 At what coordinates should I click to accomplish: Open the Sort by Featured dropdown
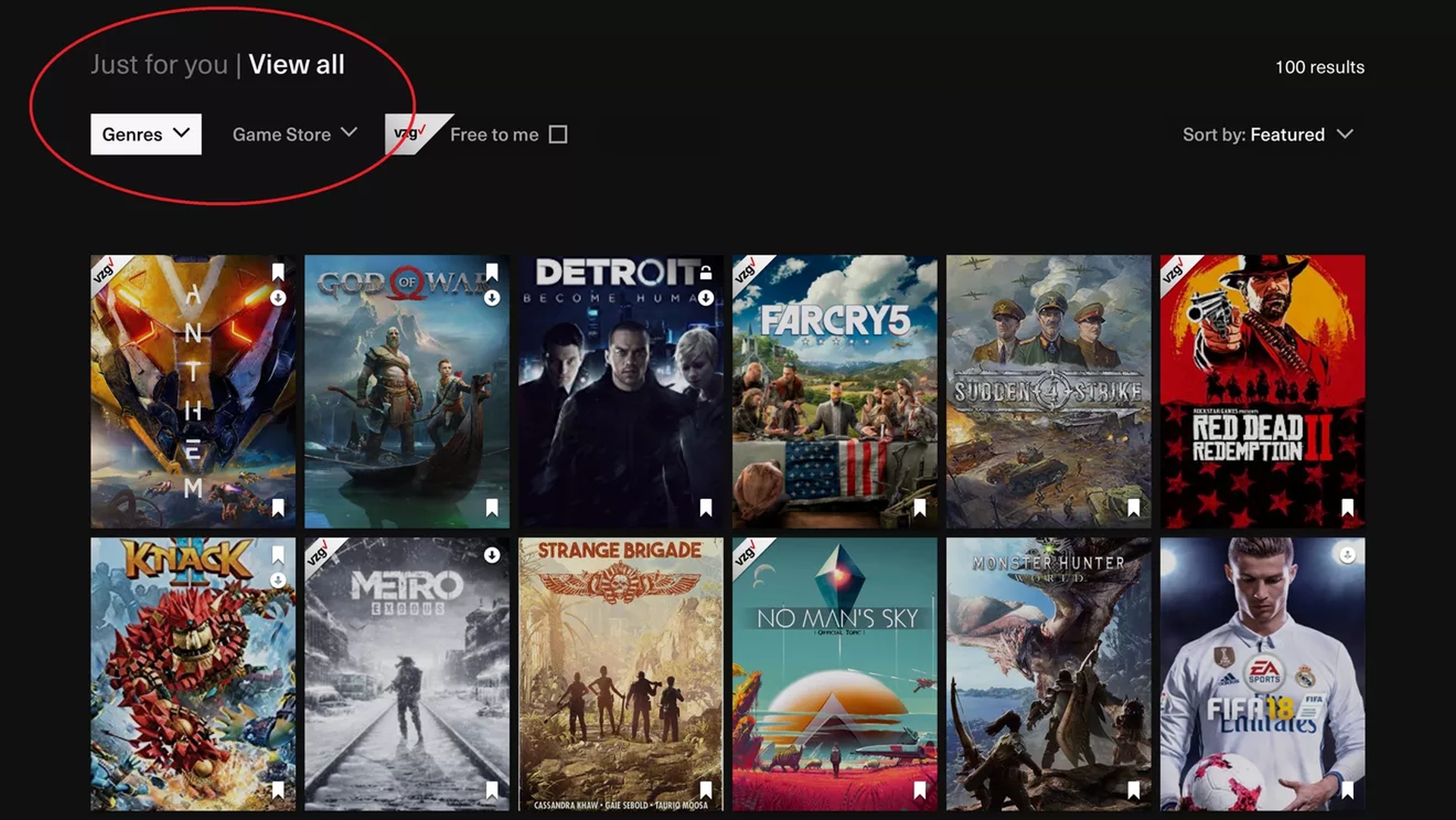[x=1268, y=134]
